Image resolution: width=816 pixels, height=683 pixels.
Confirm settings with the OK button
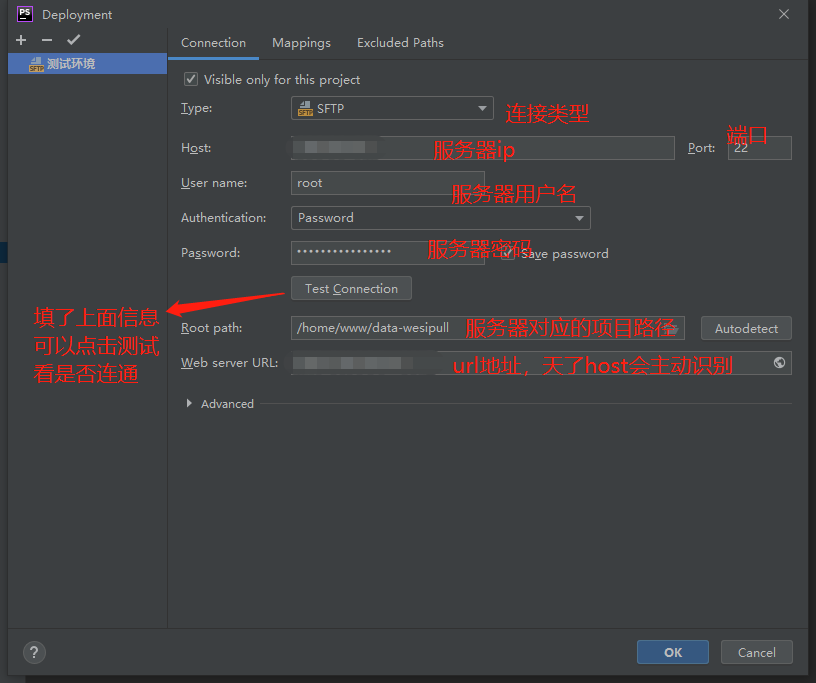coord(672,652)
